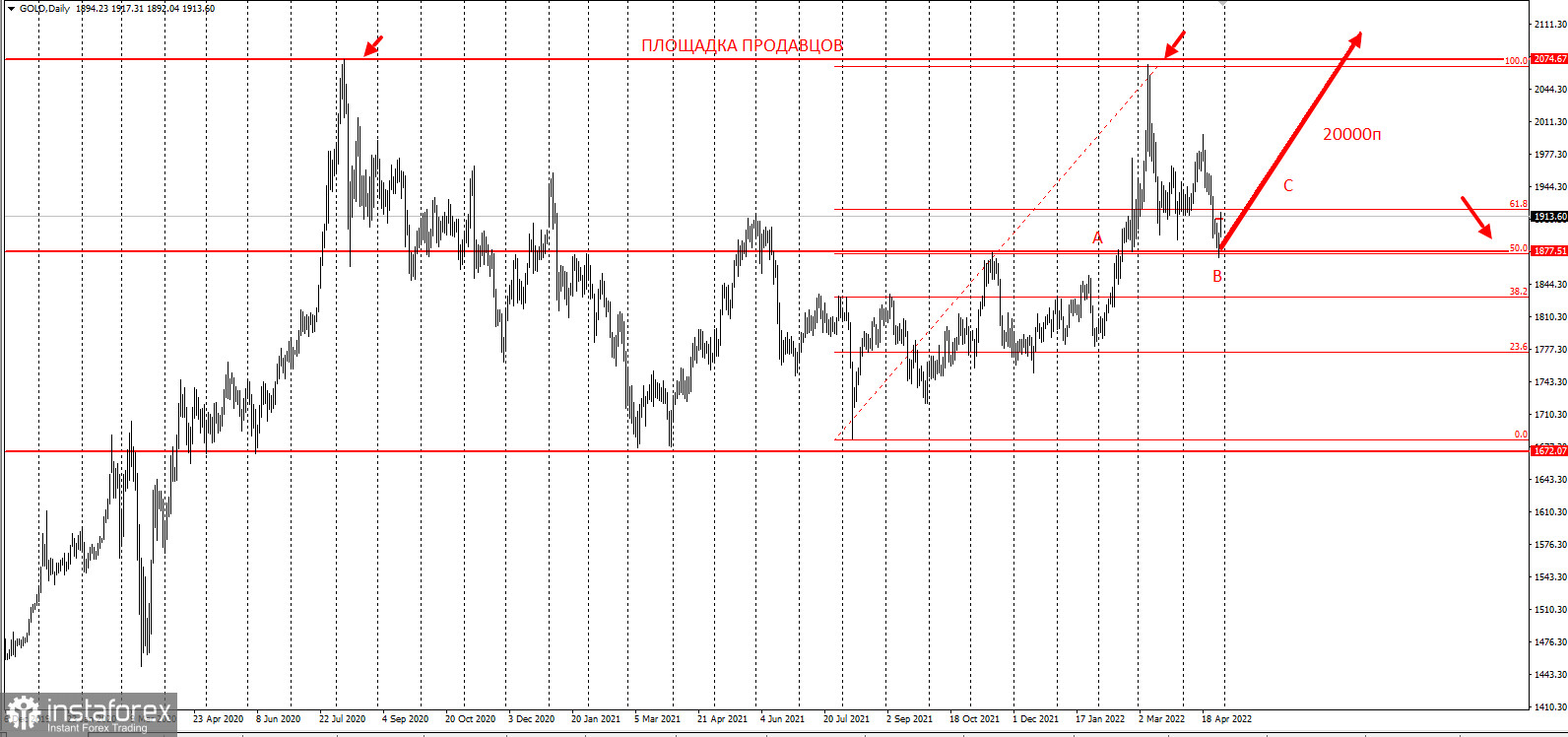Select the wave label C on the chart
Viewport: 1568px width, 737px height.
coord(1287,185)
